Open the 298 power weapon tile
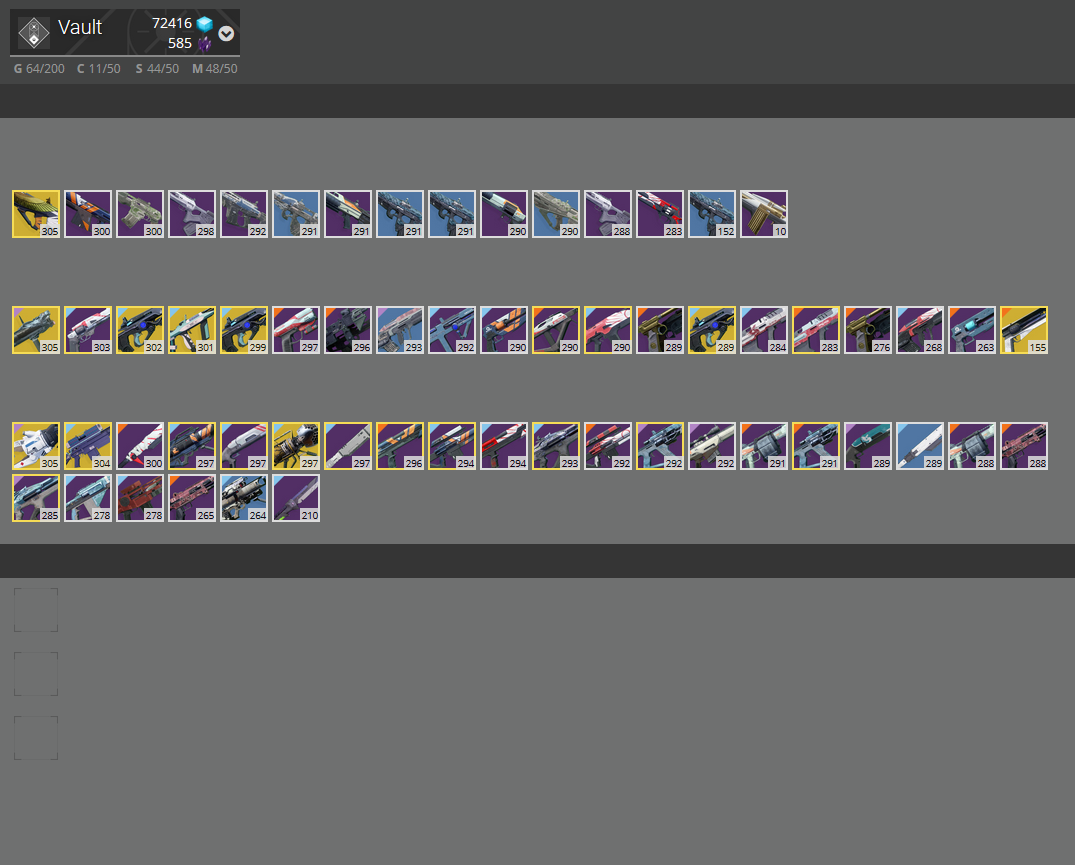The width and height of the screenshot is (1075, 865). coord(192,214)
